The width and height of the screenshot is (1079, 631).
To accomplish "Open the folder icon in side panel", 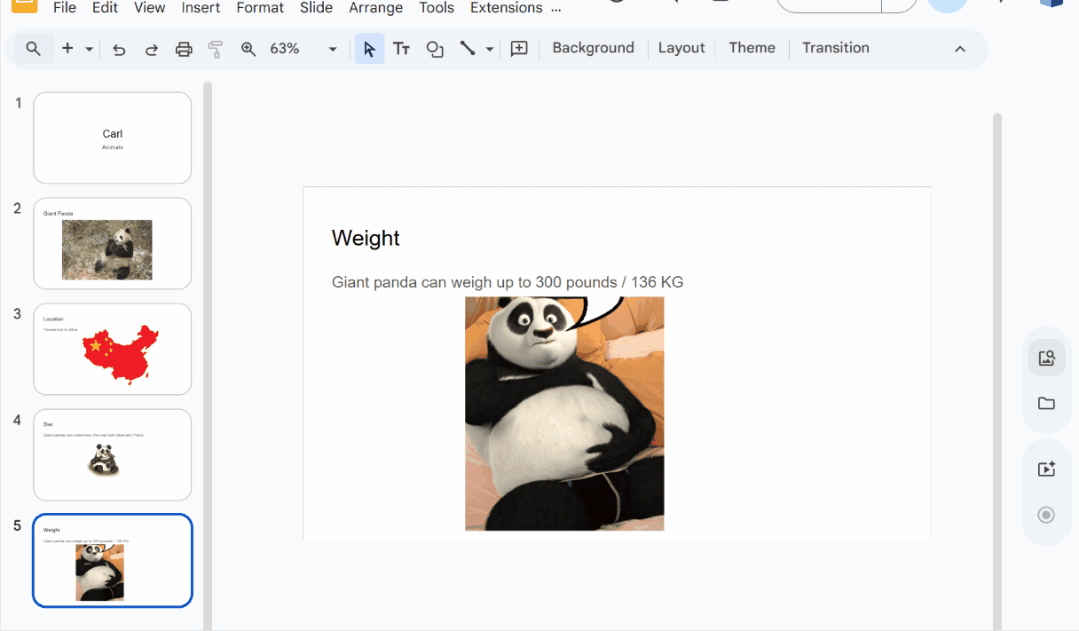I will (1046, 403).
